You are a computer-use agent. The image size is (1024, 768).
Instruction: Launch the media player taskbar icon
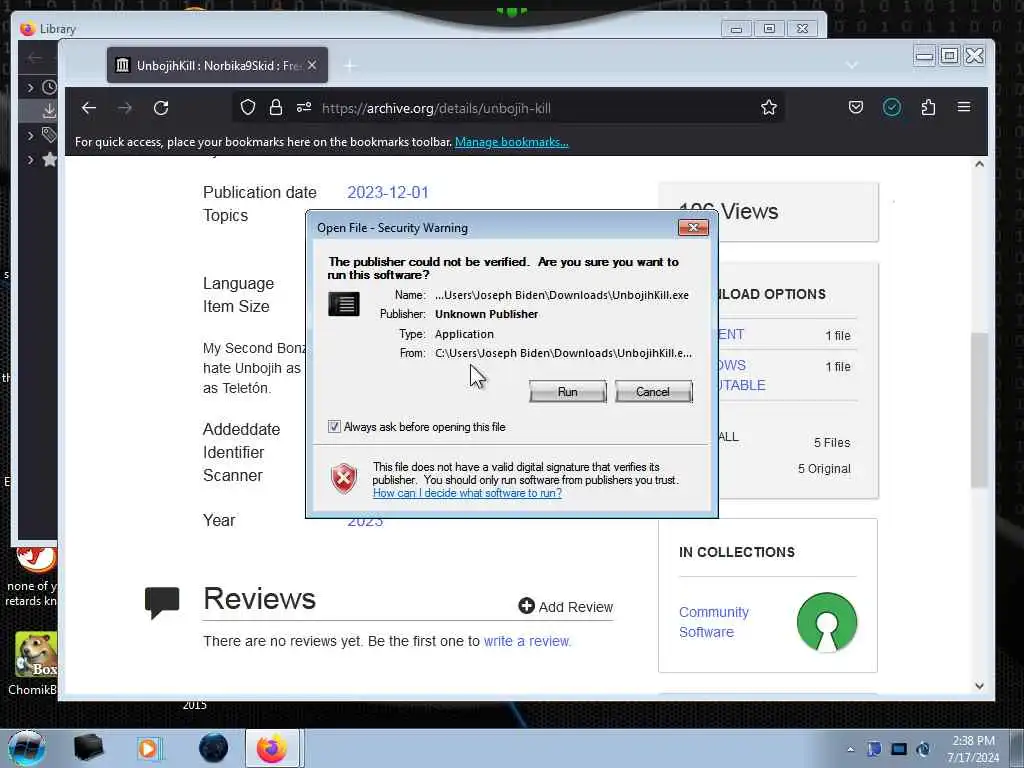pyautogui.click(x=149, y=748)
